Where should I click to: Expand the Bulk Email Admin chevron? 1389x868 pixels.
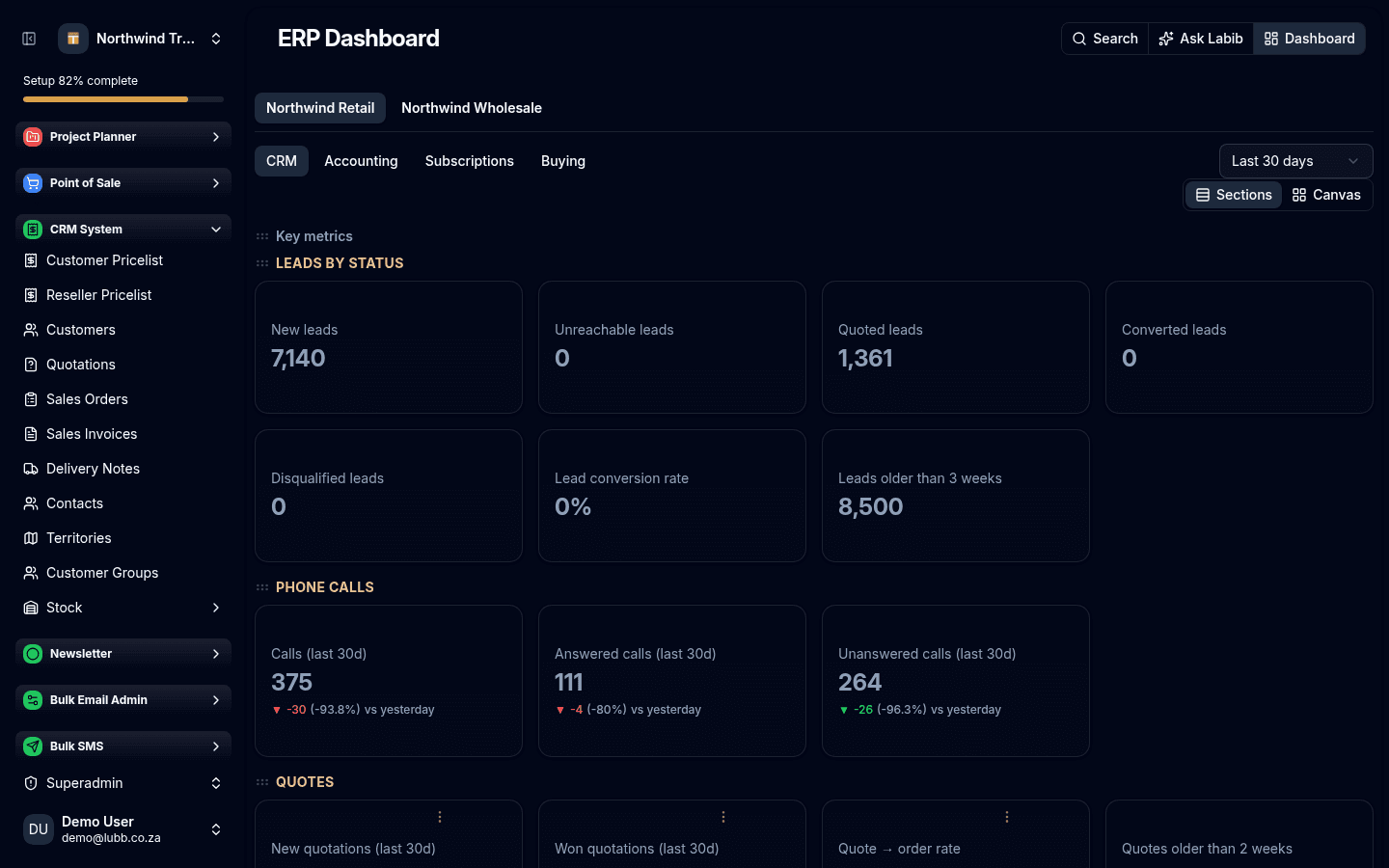216,700
